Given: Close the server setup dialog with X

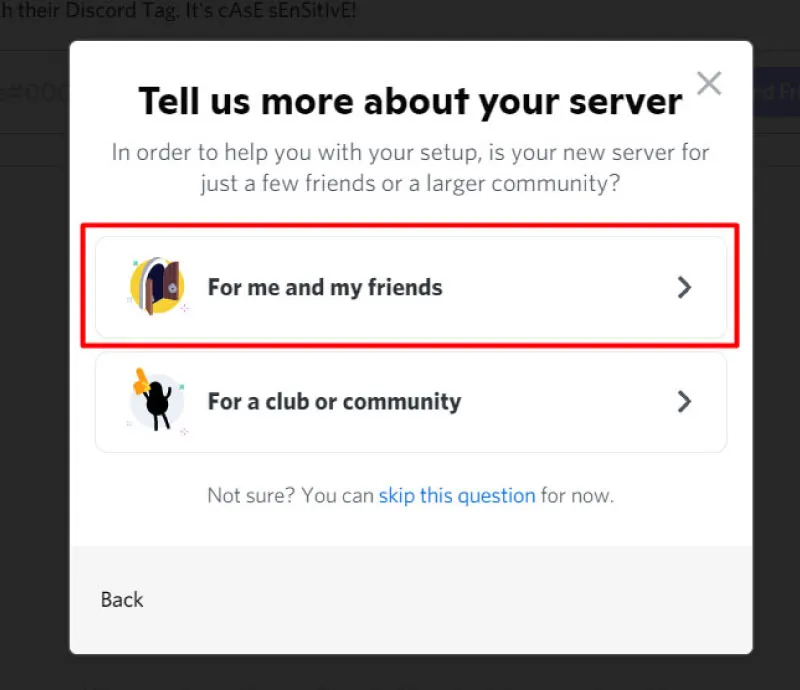Looking at the screenshot, I should pos(709,83).
